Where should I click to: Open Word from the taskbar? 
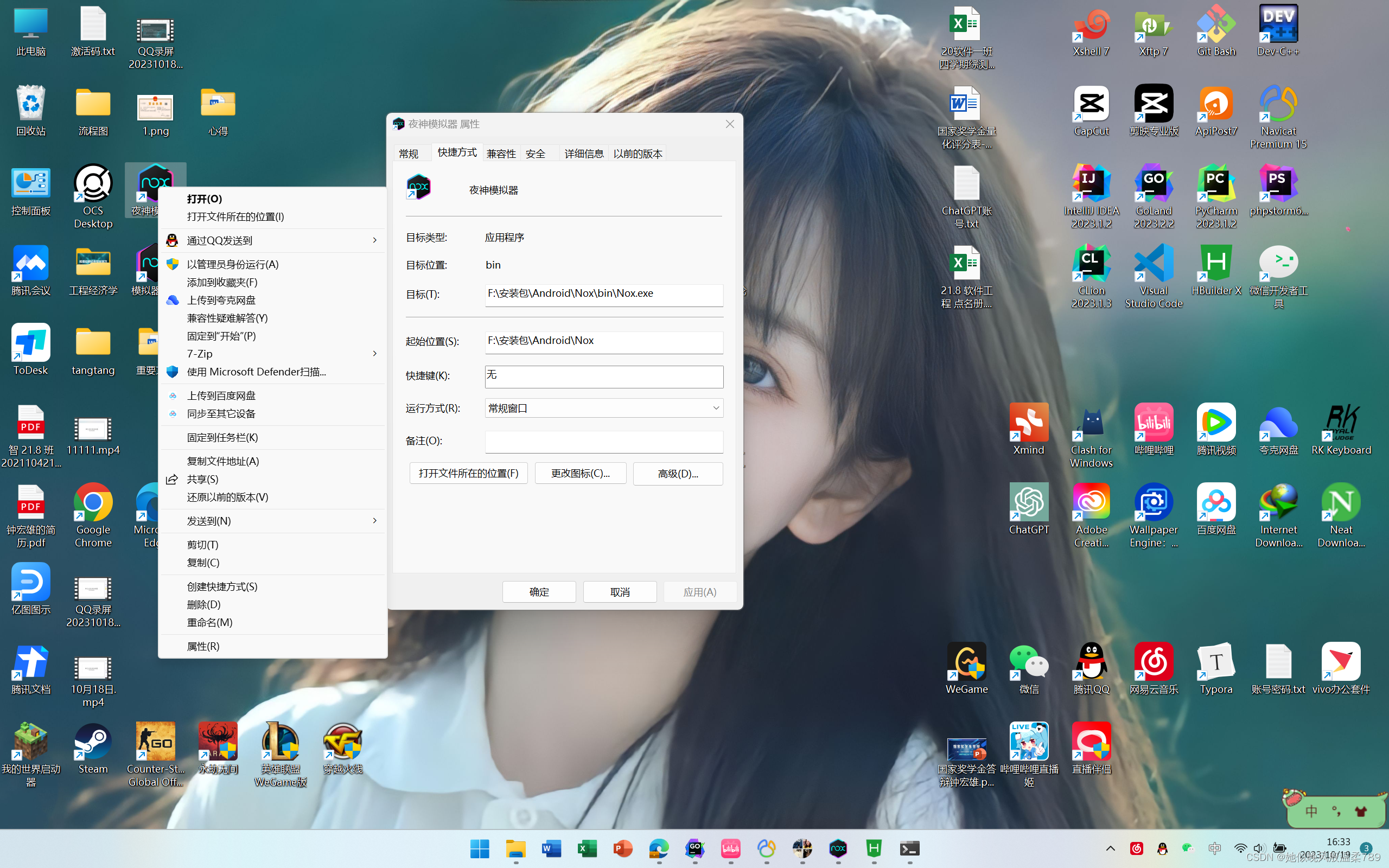point(551,848)
